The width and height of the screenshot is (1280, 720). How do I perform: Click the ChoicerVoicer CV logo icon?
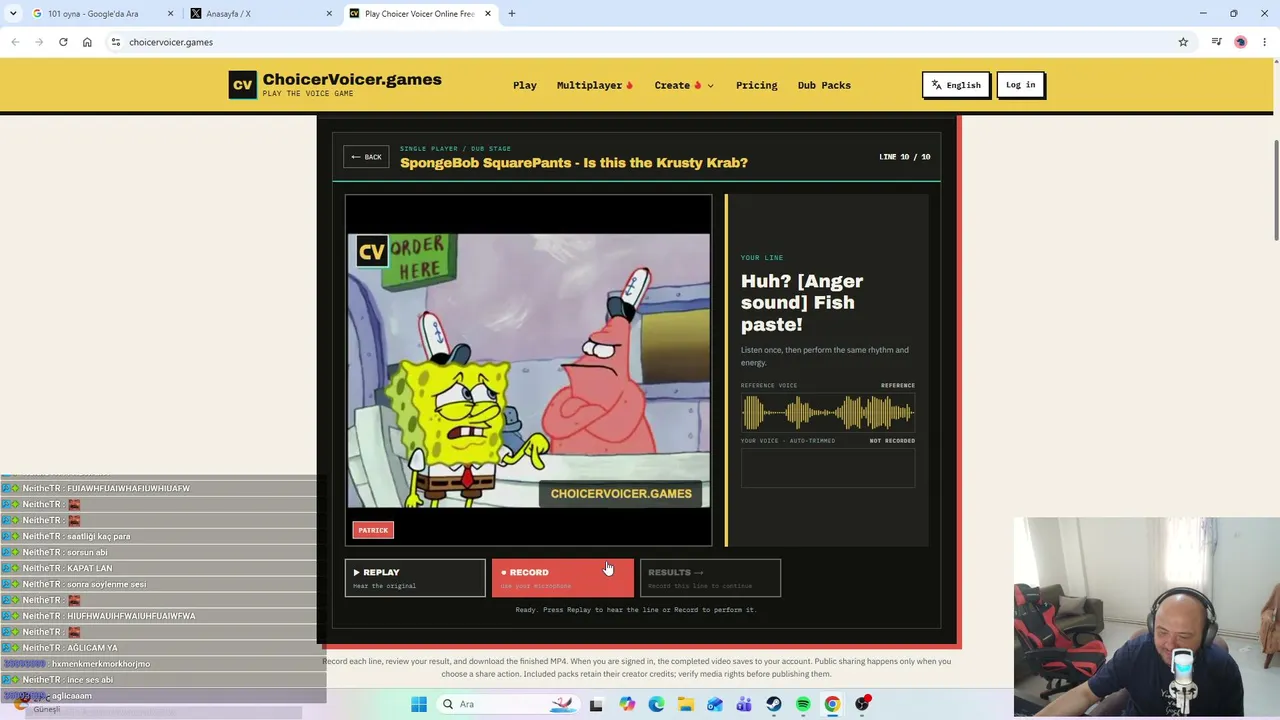point(243,85)
